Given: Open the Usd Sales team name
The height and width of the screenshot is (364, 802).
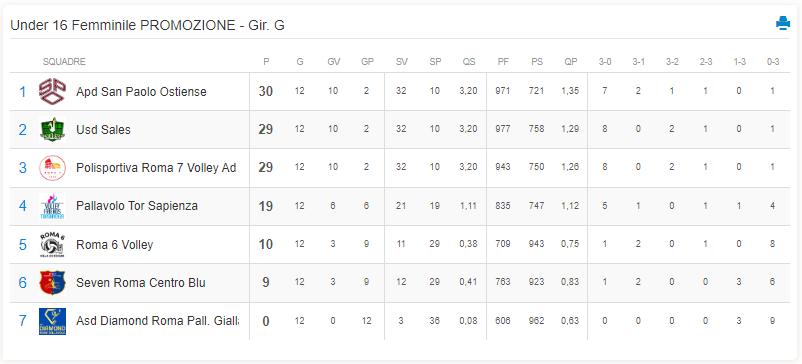Looking at the screenshot, I should pos(103,130).
